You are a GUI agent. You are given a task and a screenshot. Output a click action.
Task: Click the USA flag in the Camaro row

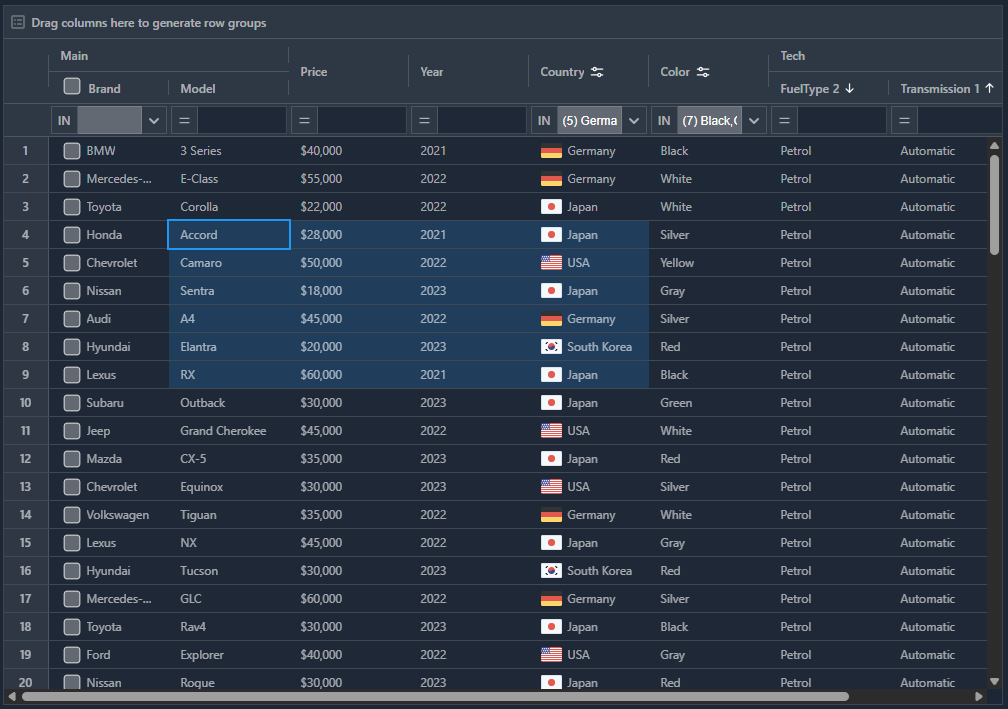(552, 263)
